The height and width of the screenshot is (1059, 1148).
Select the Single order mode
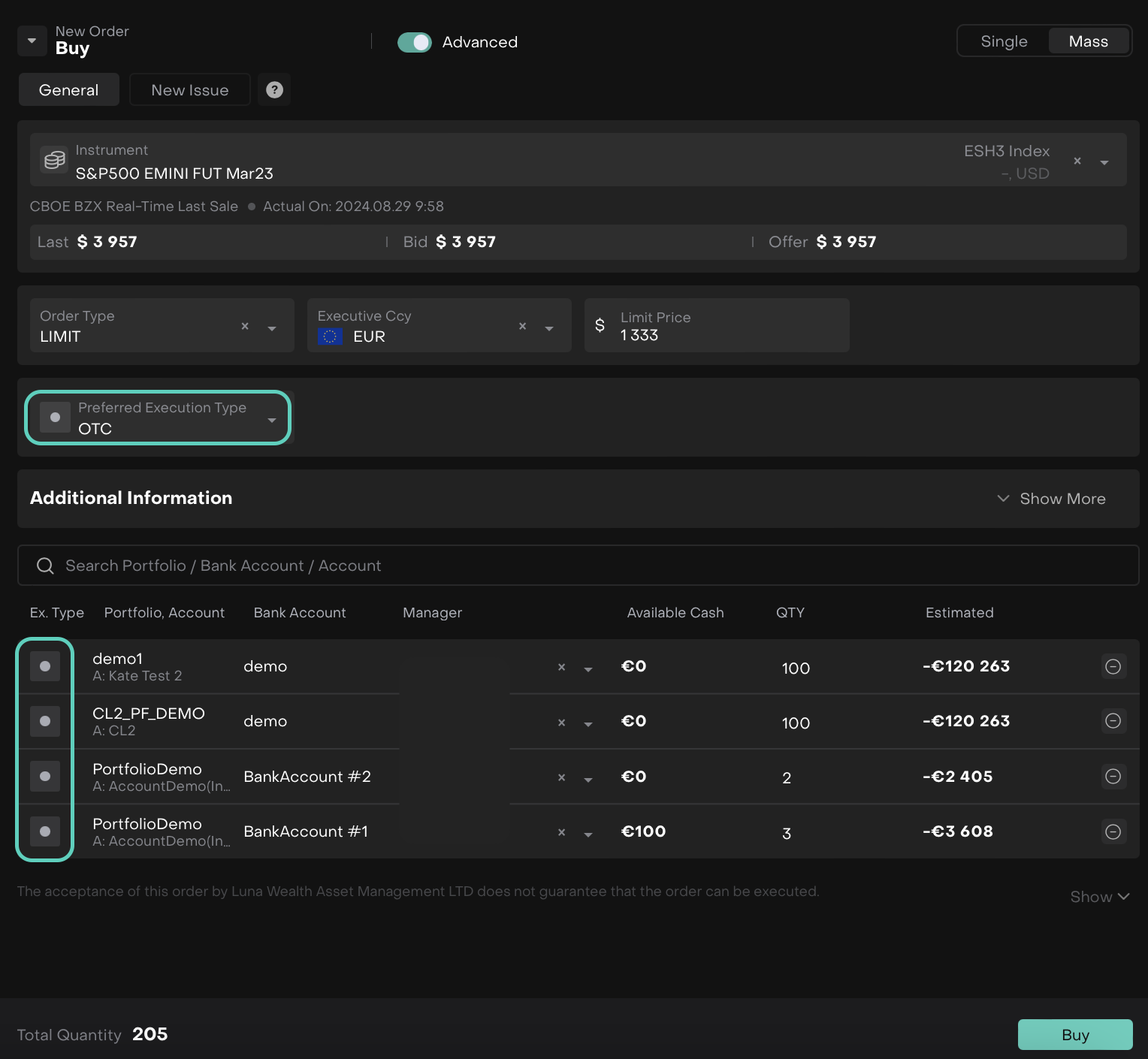click(1003, 42)
